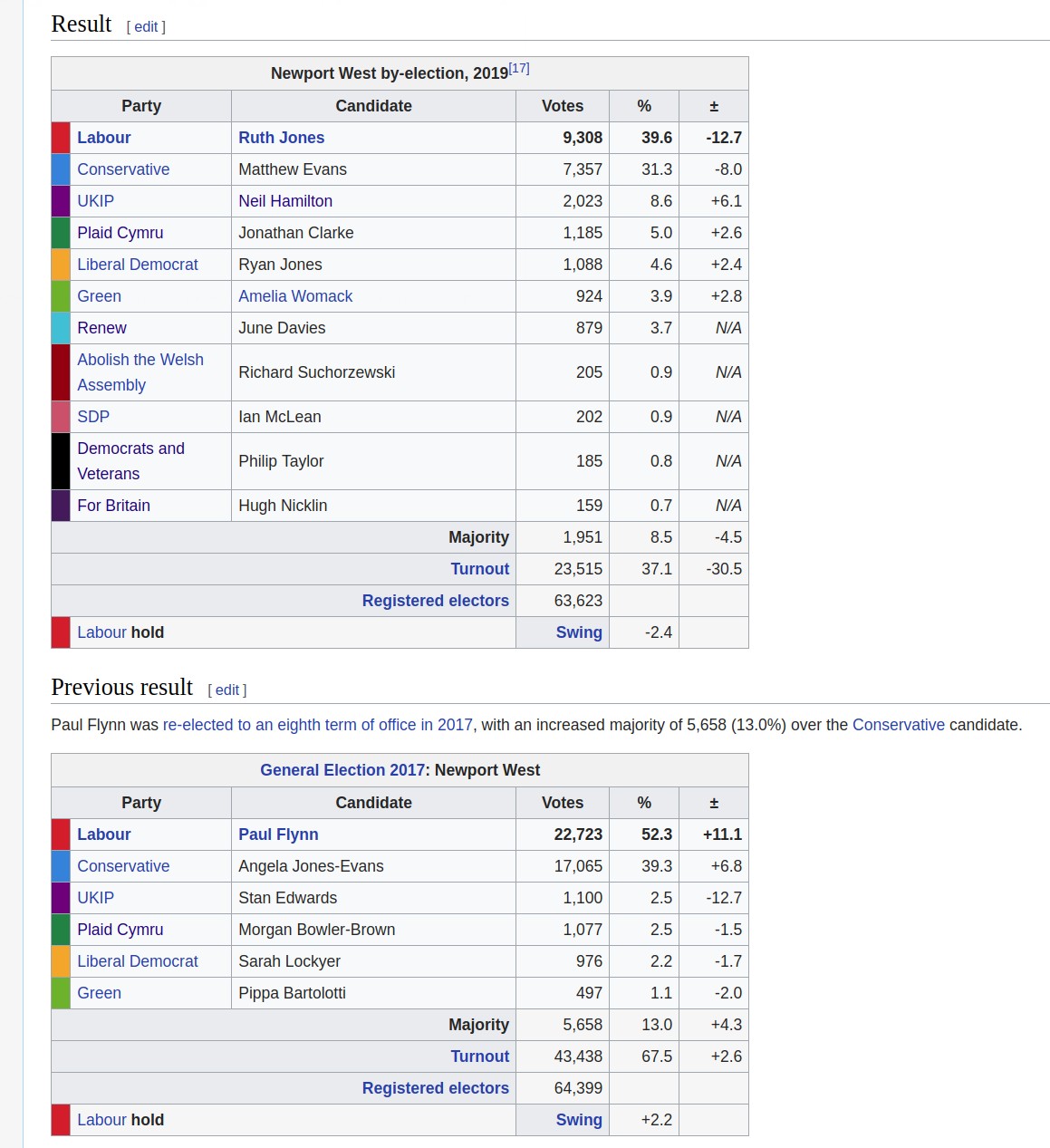The image size is (1050, 1148).
Task: Open Liberal Democrat link in 2019 by-election table
Action: point(138,265)
